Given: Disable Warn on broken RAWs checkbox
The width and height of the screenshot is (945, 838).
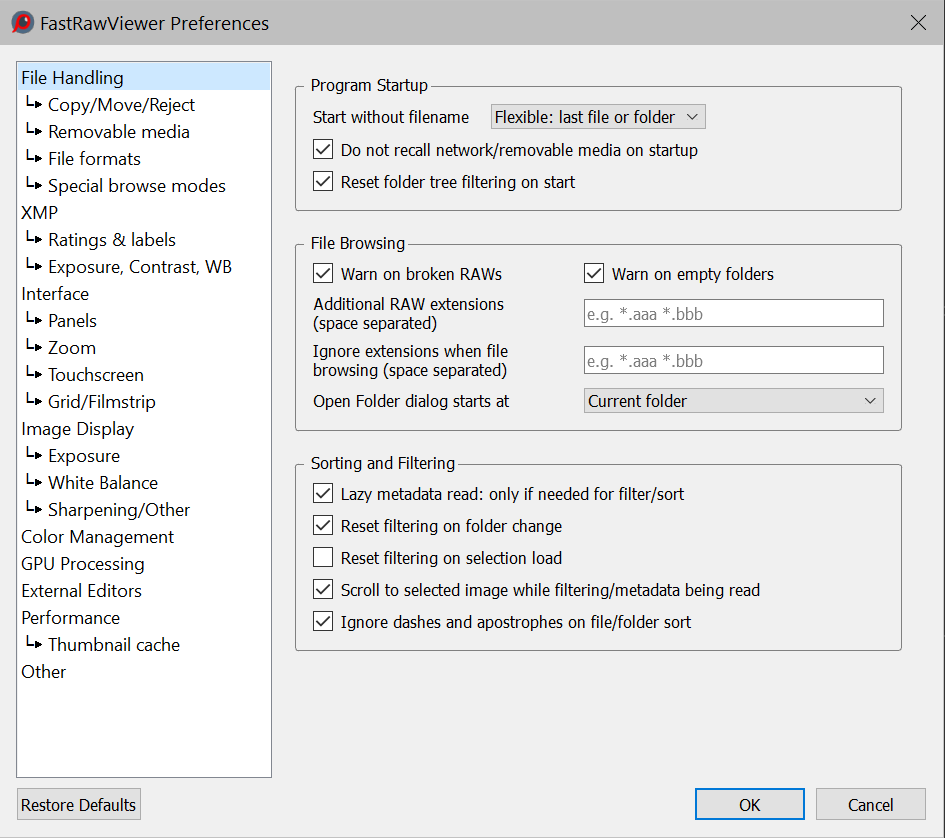Looking at the screenshot, I should click(x=323, y=274).
